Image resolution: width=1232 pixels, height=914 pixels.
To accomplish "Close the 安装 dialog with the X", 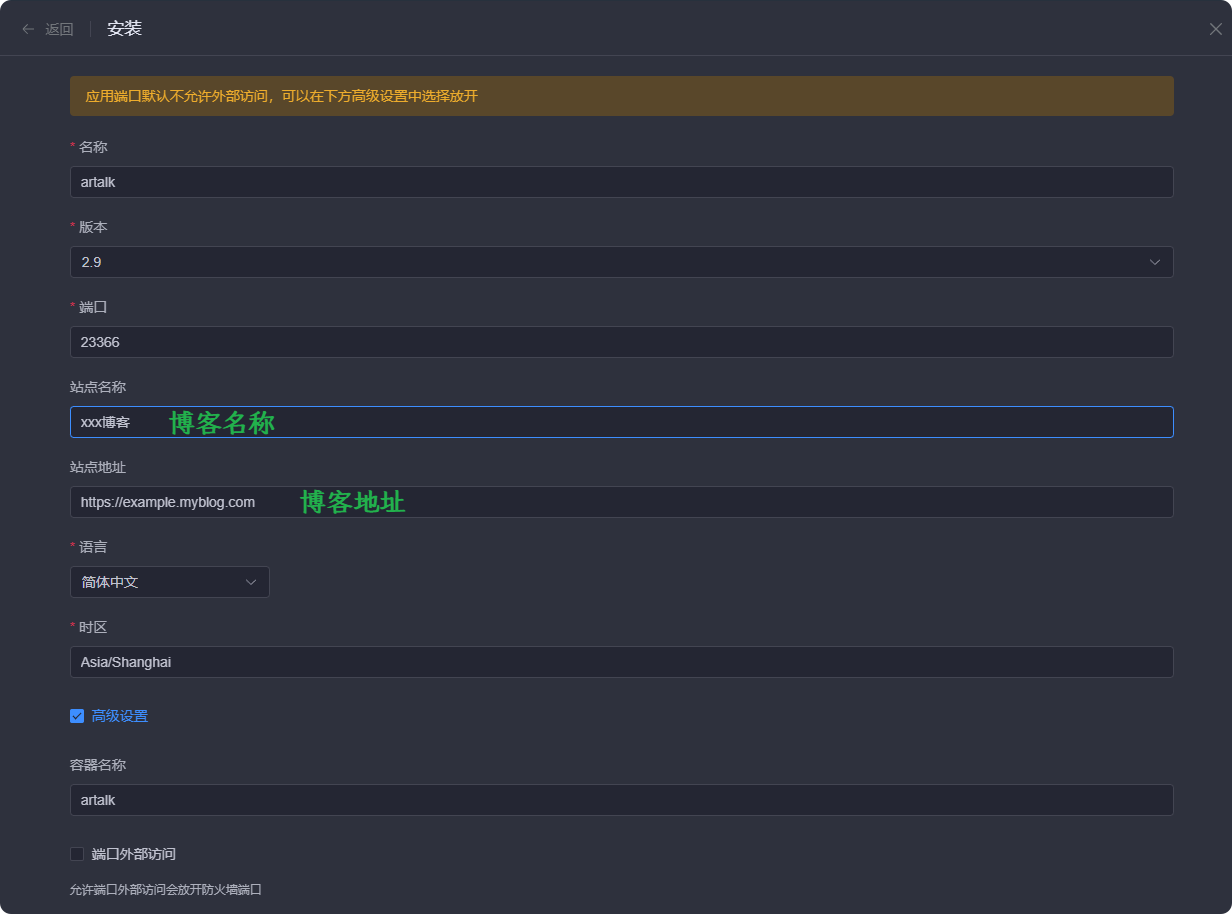I will (1215, 29).
